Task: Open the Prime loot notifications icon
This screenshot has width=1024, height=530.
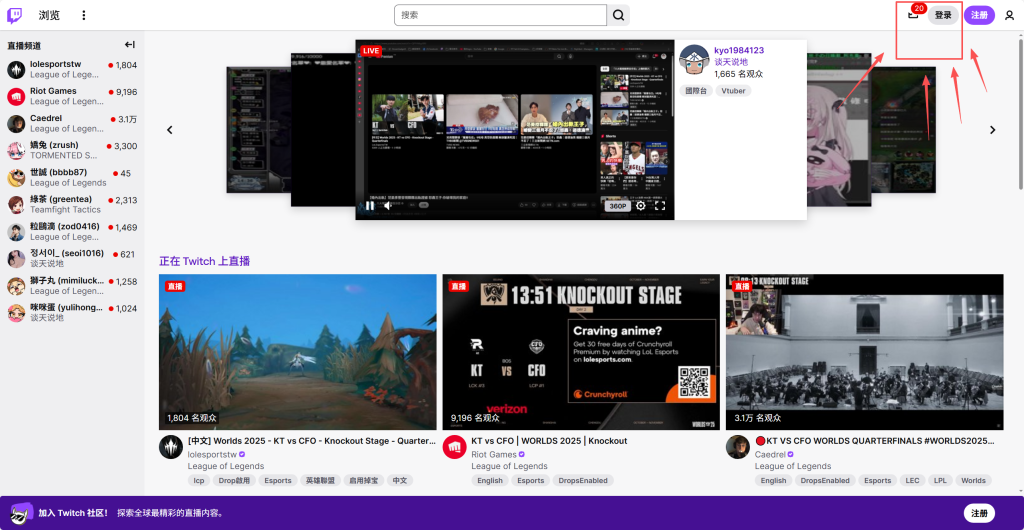Action: tap(913, 14)
